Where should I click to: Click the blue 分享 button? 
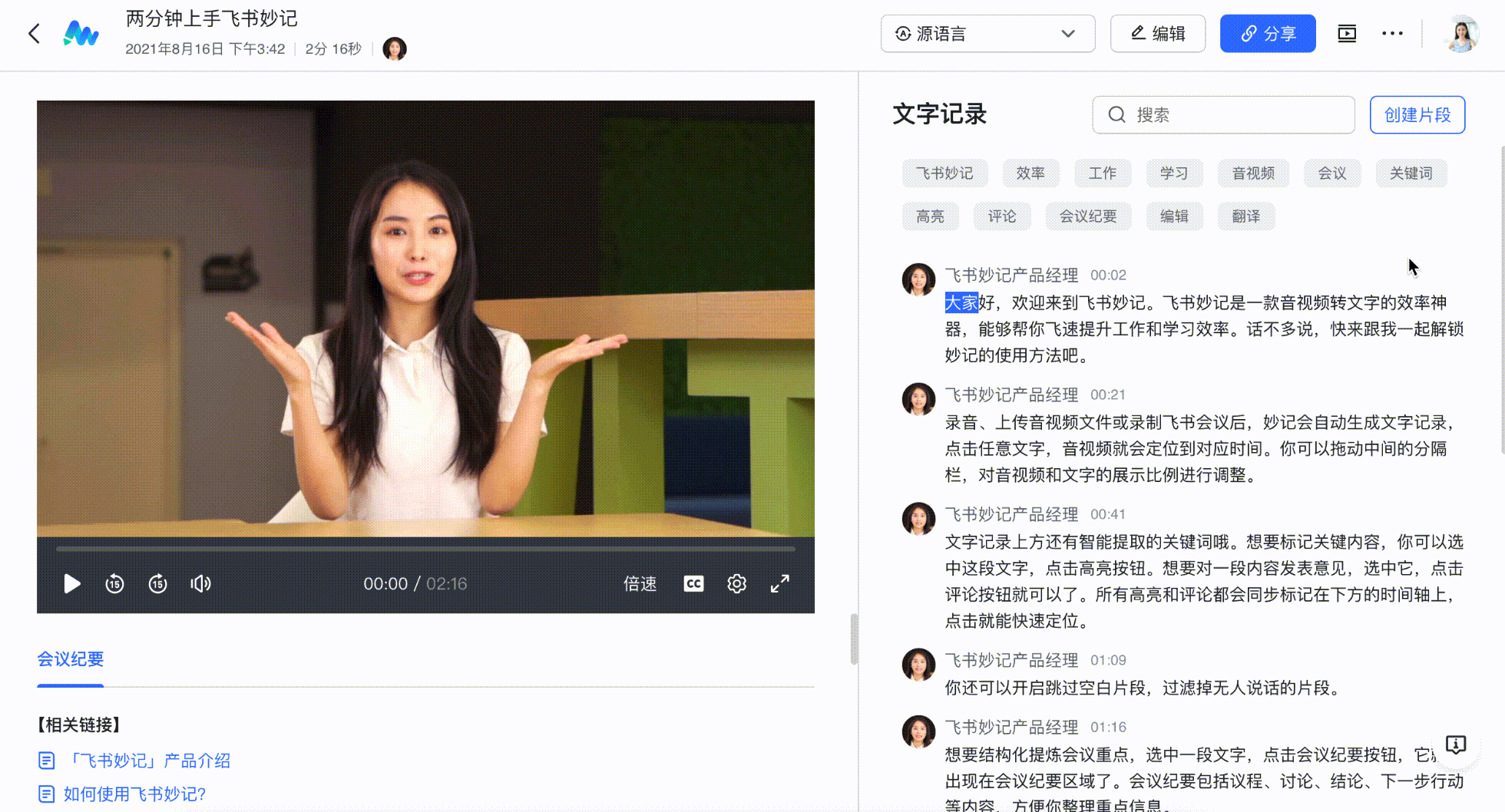tap(1268, 34)
